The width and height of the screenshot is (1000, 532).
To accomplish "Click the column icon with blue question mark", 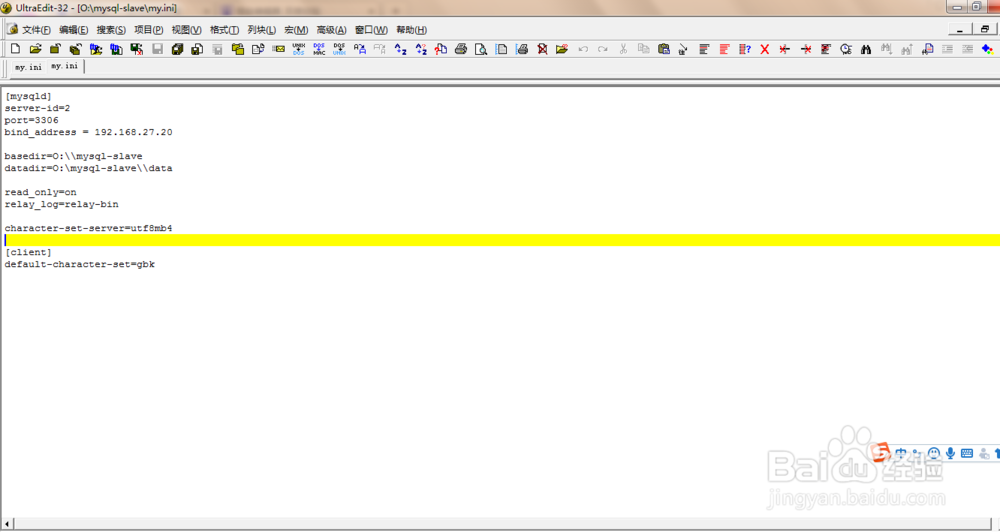I will coord(745,49).
